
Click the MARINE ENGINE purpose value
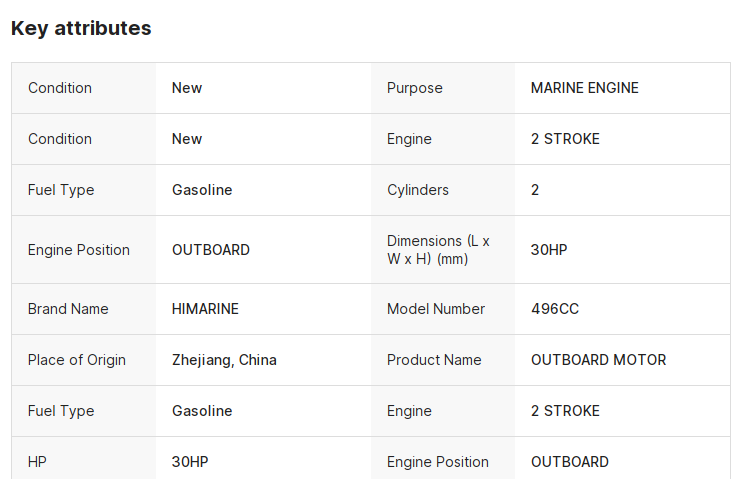pyautogui.click(x=584, y=88)
